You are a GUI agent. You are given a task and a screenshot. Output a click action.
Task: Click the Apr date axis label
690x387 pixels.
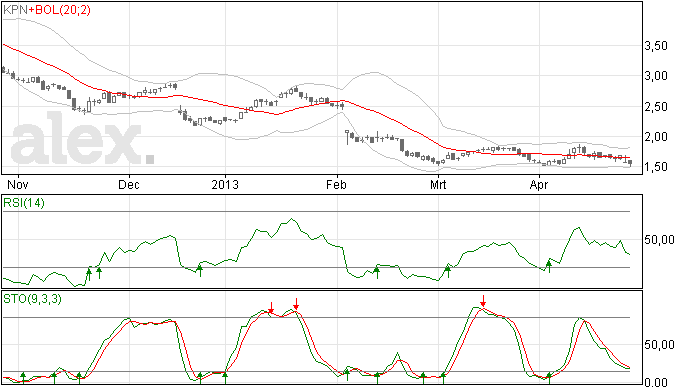tap(539, 184)
